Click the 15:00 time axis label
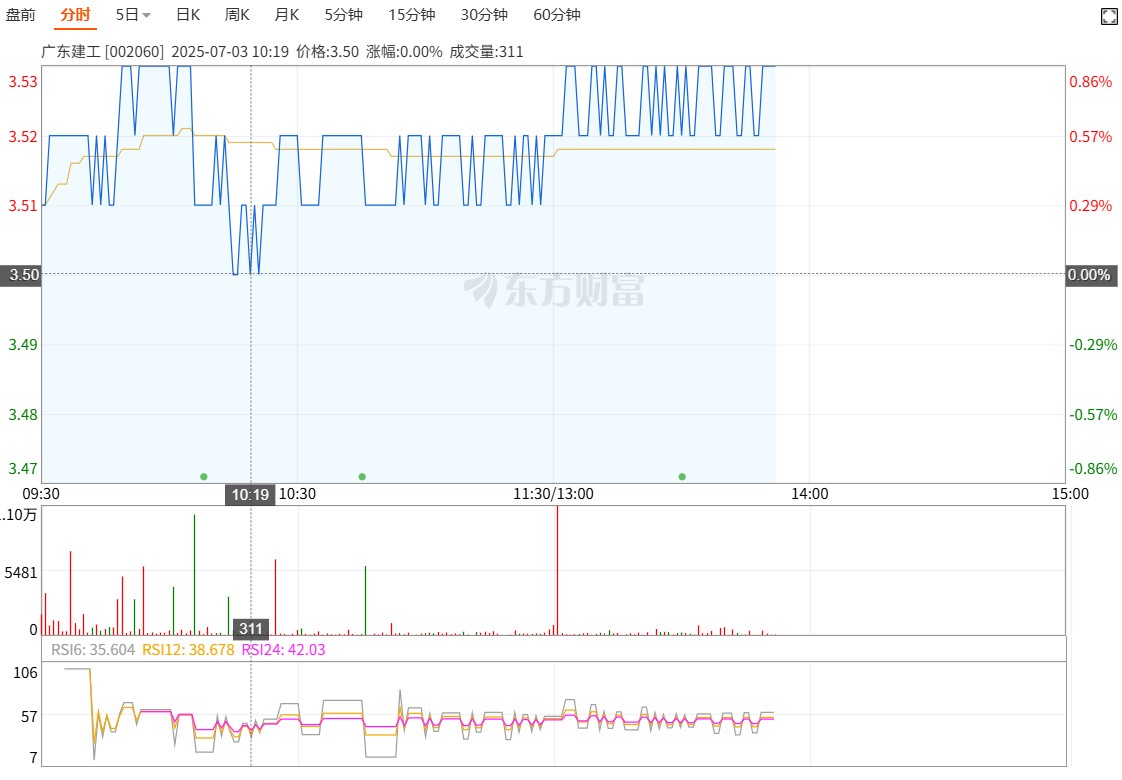Image resolution: width=1122 pixels, height=780 pixels. click(x=1070, y=494)
